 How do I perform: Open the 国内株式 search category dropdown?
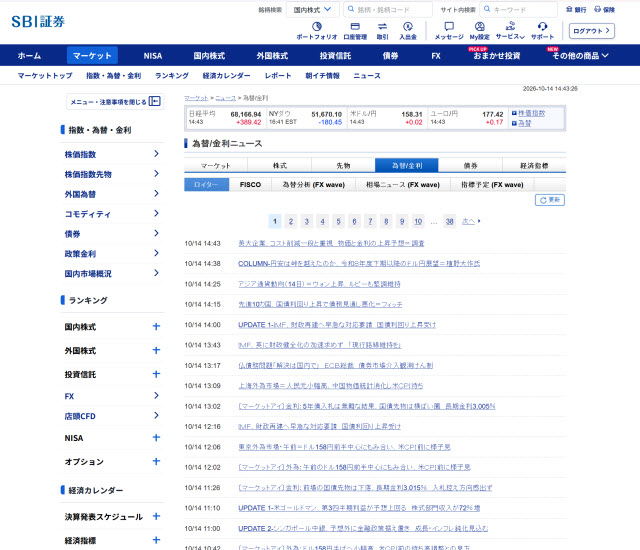point(313,9)
